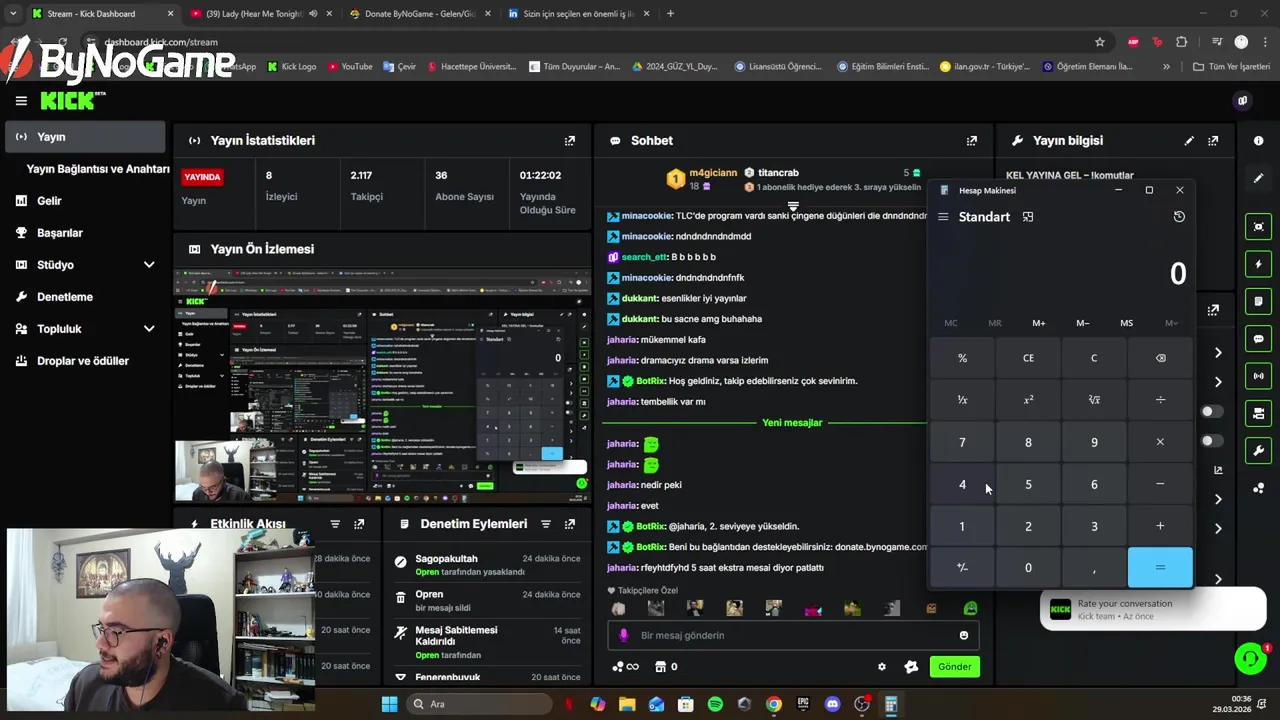Open Gelir sidebar item
Image resolution: width=1280 pixels, height=720 pixels.
(x=85, y=201)
